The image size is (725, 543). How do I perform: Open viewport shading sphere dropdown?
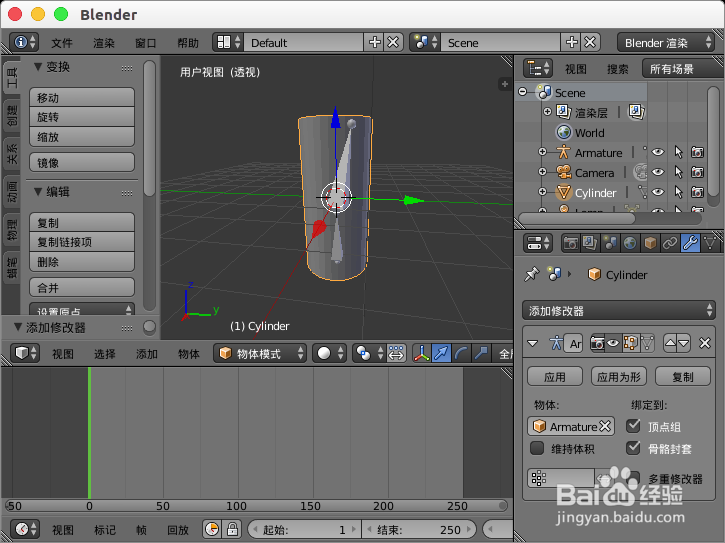329,354
